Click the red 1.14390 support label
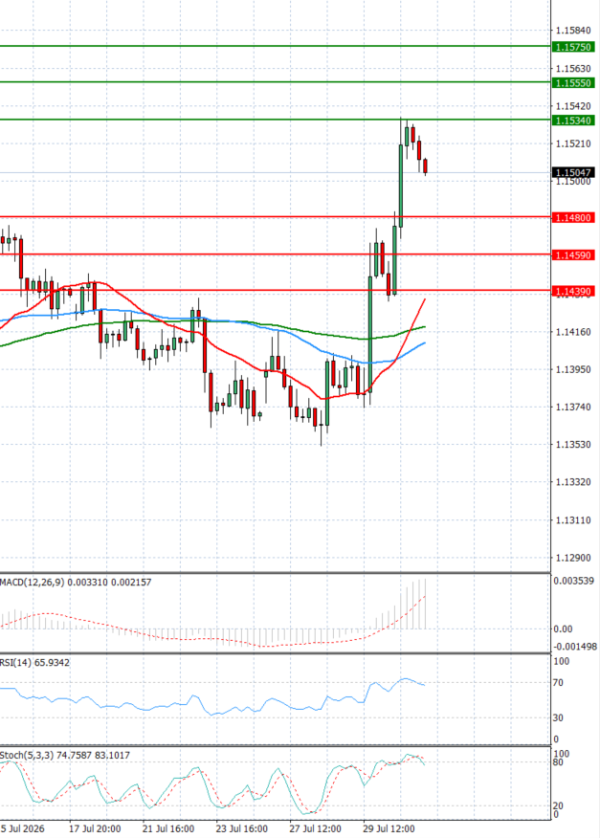600x838 pixels. pyautogui.click(x=573, y=291)
